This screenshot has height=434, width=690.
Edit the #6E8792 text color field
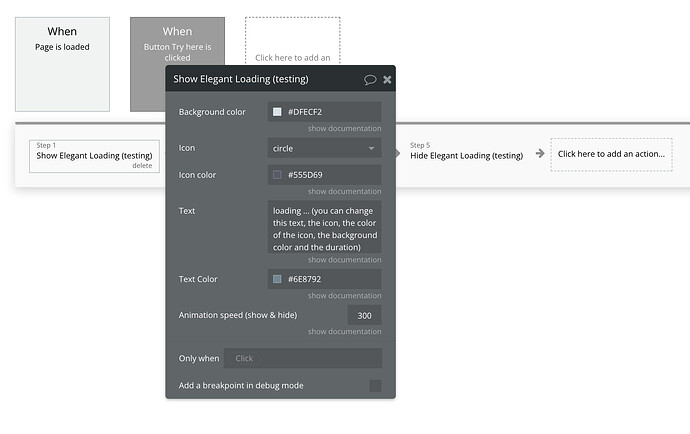coord(324,279)
